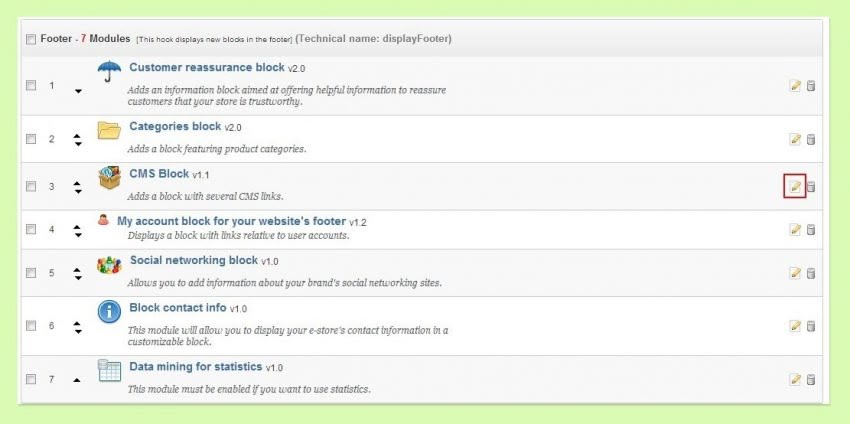Check the Data mining for statistics checkbox

[31, 379]
